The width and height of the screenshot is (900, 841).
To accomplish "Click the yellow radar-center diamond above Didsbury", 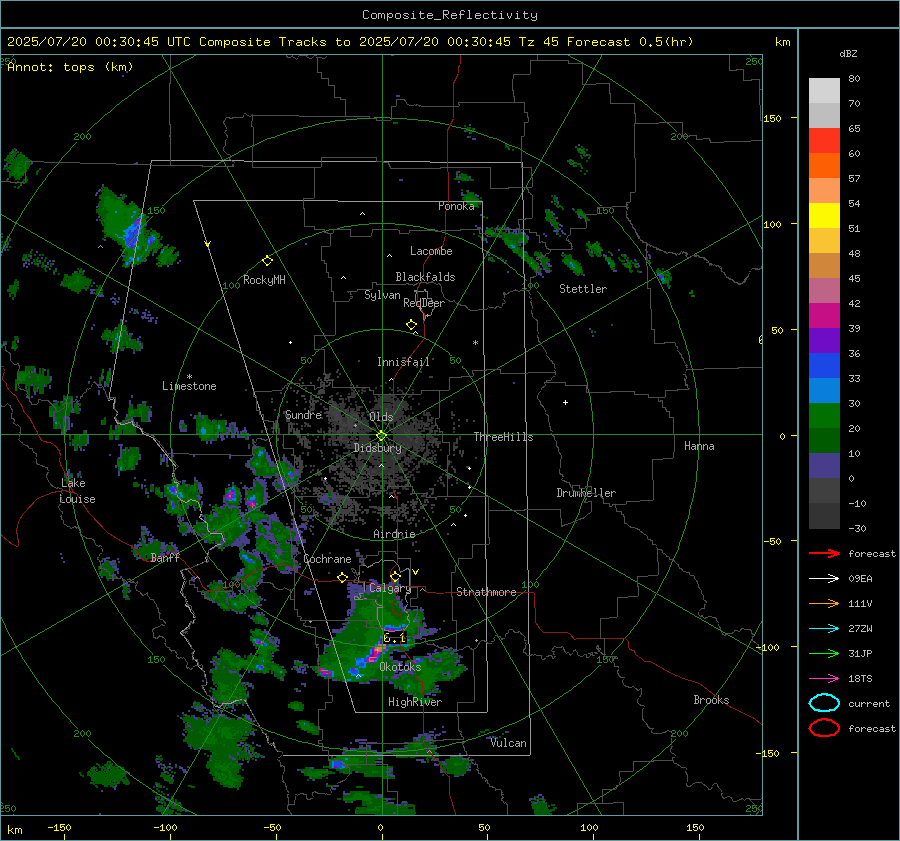I will pyautogui.click(x=381, y=436).
